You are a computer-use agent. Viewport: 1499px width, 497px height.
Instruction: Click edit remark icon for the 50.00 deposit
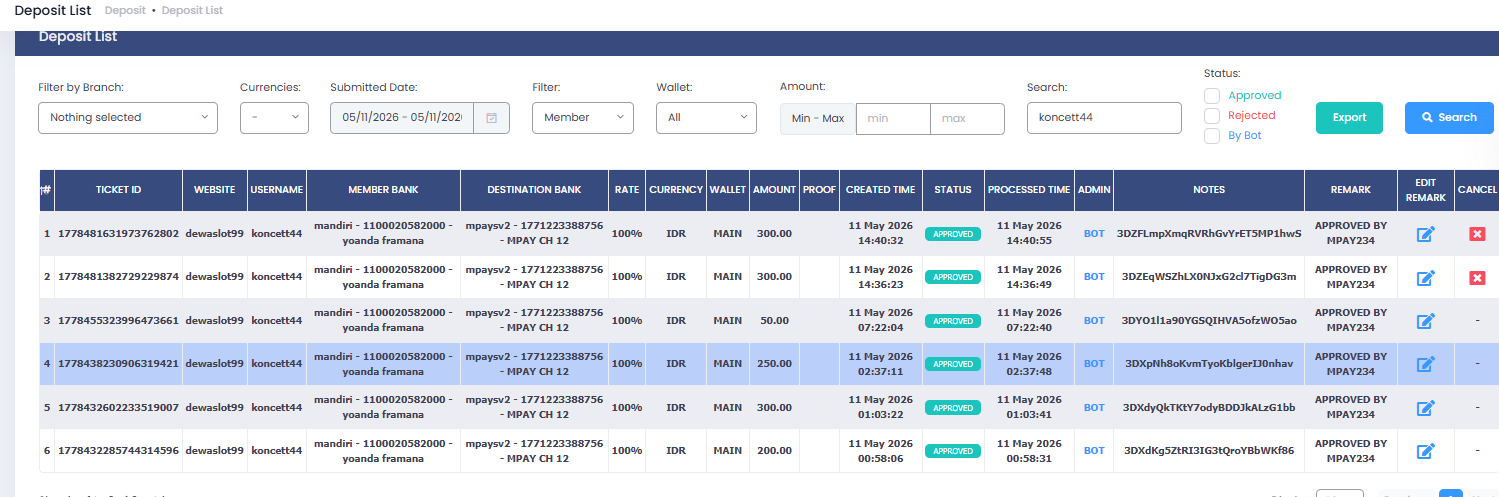1426,321
